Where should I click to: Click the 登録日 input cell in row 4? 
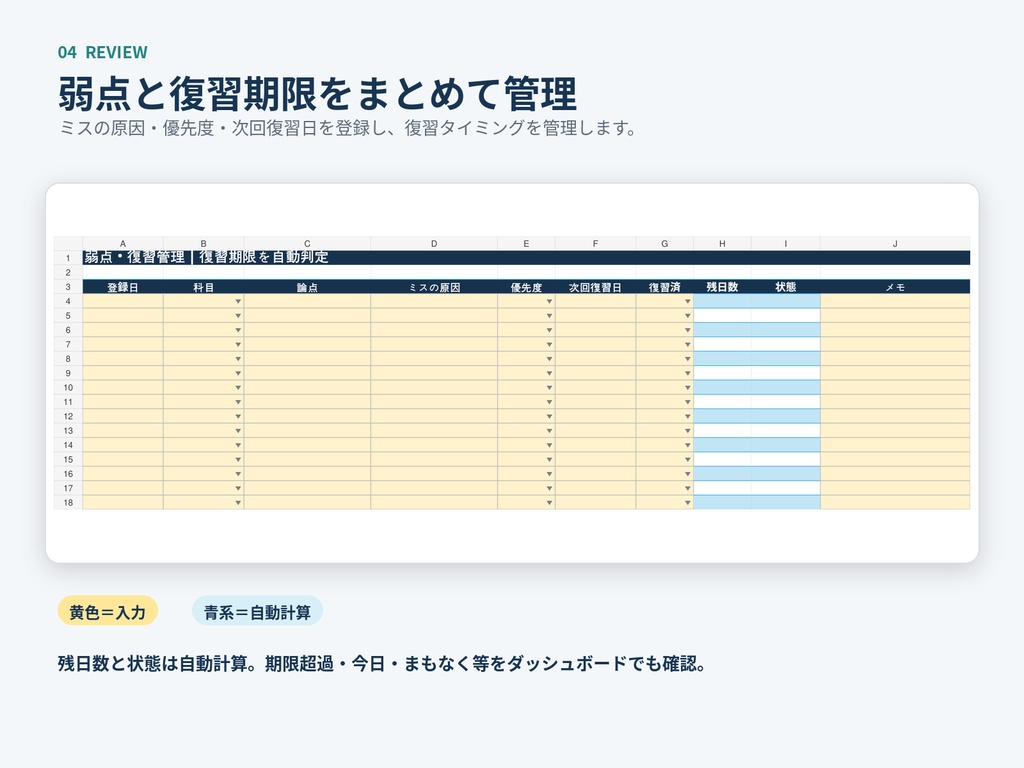(123, 301)
